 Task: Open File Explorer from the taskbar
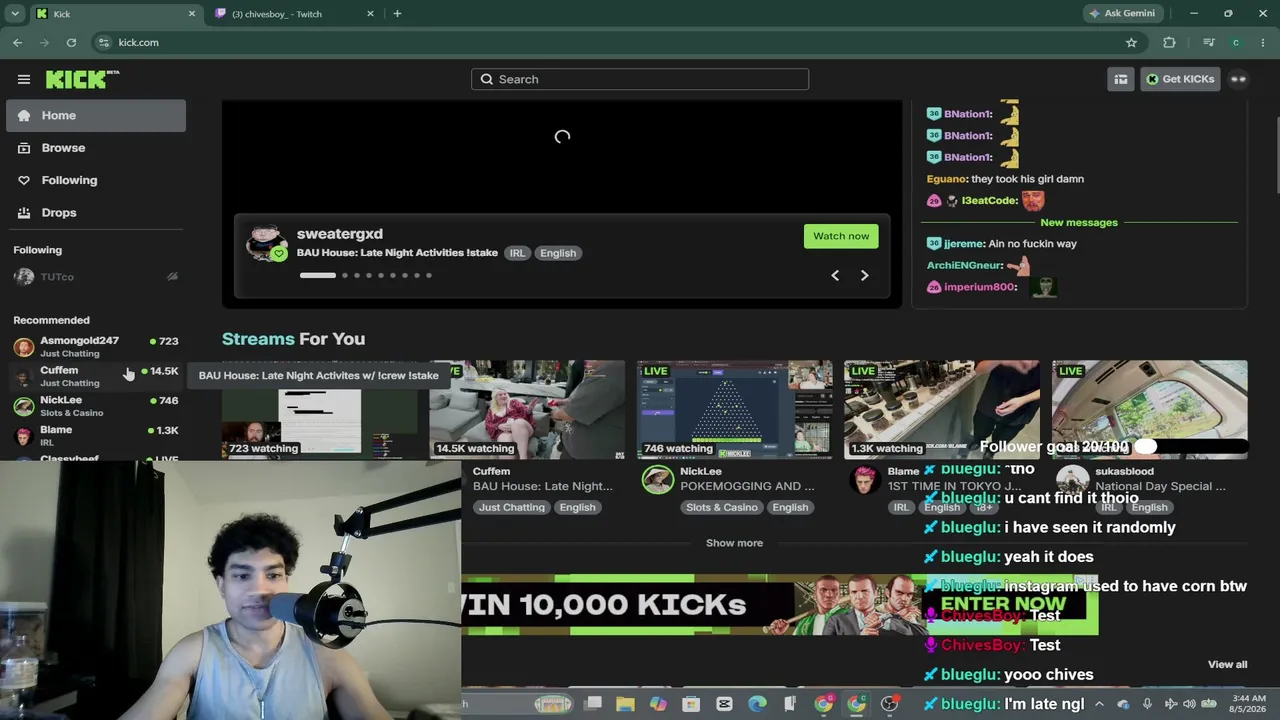(x=625, y=704)
